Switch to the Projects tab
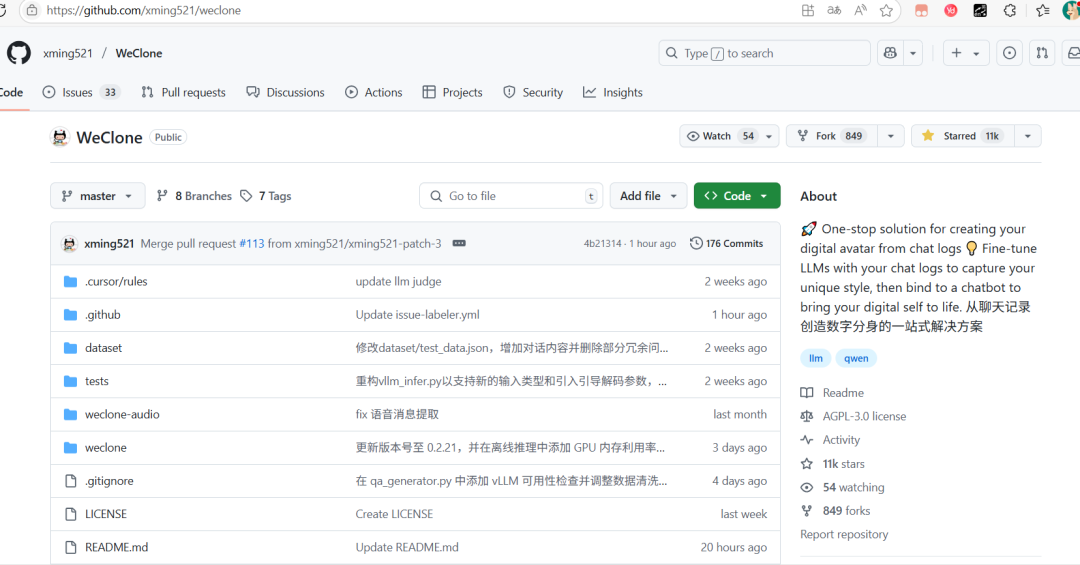 [452, 92]
